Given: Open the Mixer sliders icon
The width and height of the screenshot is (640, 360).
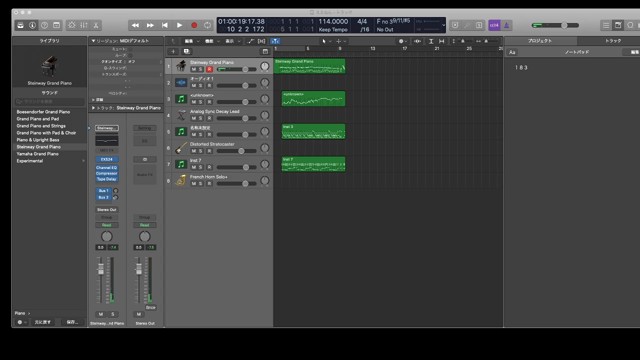Looking at the screenshot, I should 84,25.
